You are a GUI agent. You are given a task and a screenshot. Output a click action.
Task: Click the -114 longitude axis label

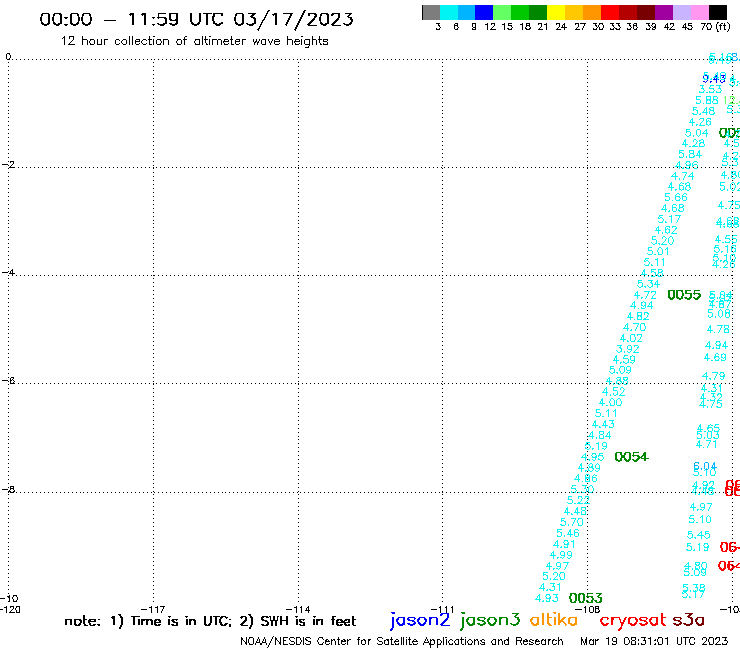tap(298, 609)
